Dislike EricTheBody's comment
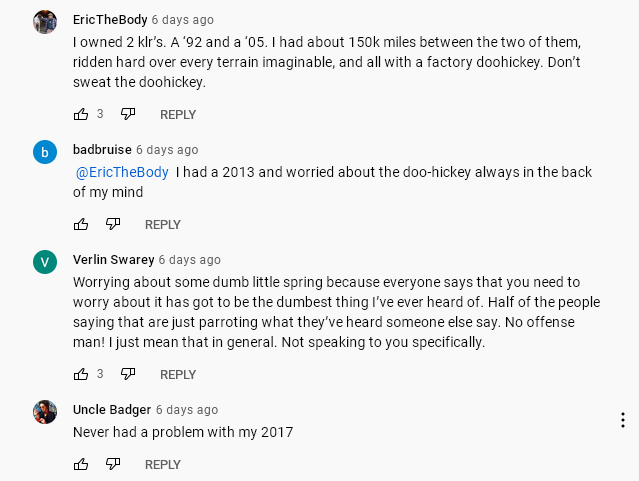The width and height of the screenshot is (639, 481). click(128, 114)
